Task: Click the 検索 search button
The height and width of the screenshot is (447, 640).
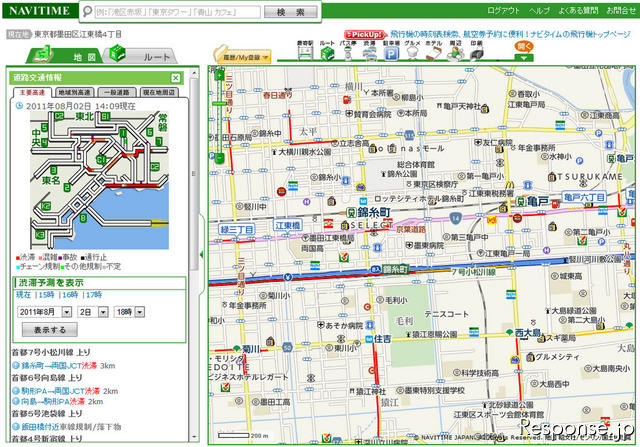Action: [291, 12]
